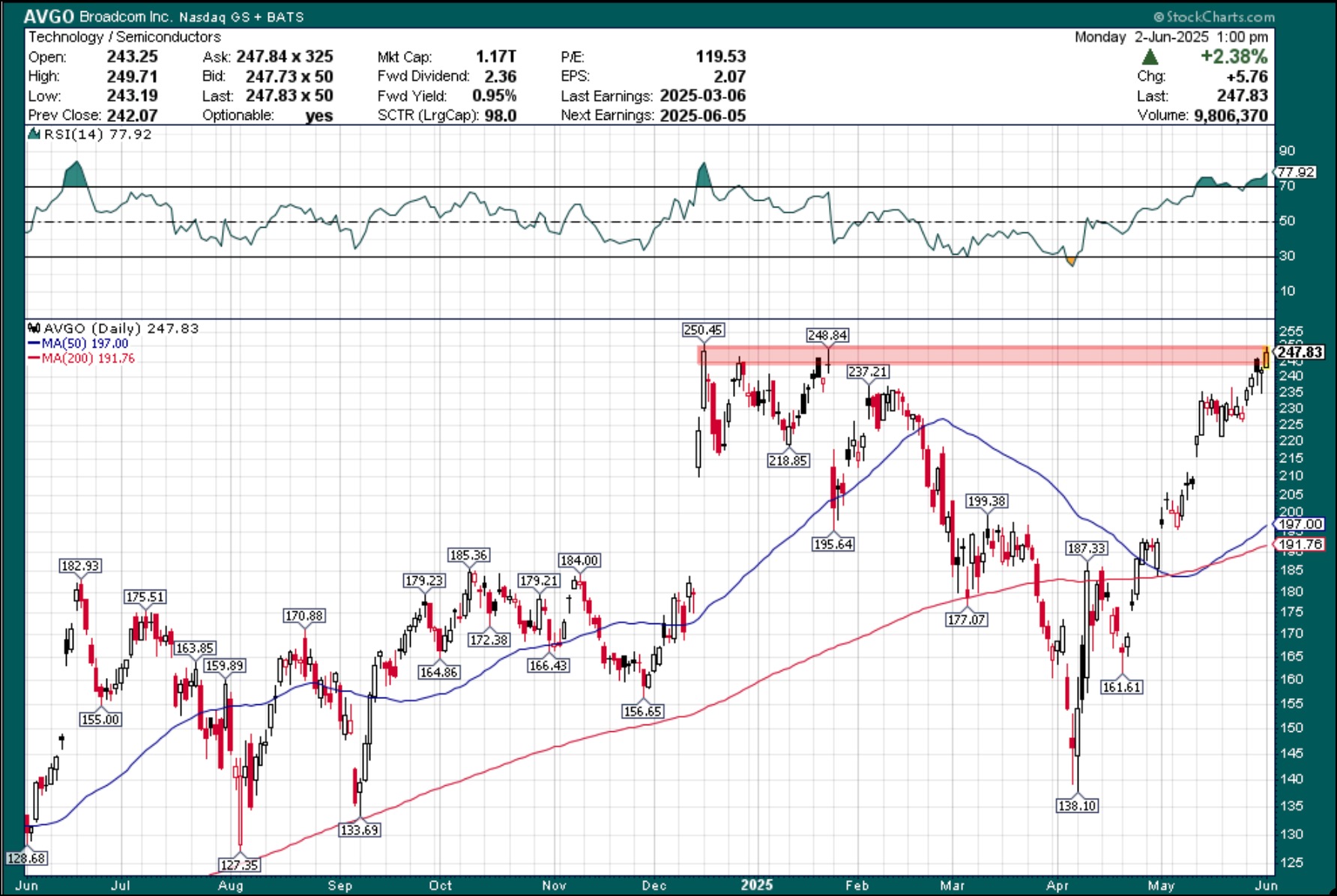Select the Prev Close value 242.07
The height and width of the screenshot is (896, 1337).
tap(132, 115)
